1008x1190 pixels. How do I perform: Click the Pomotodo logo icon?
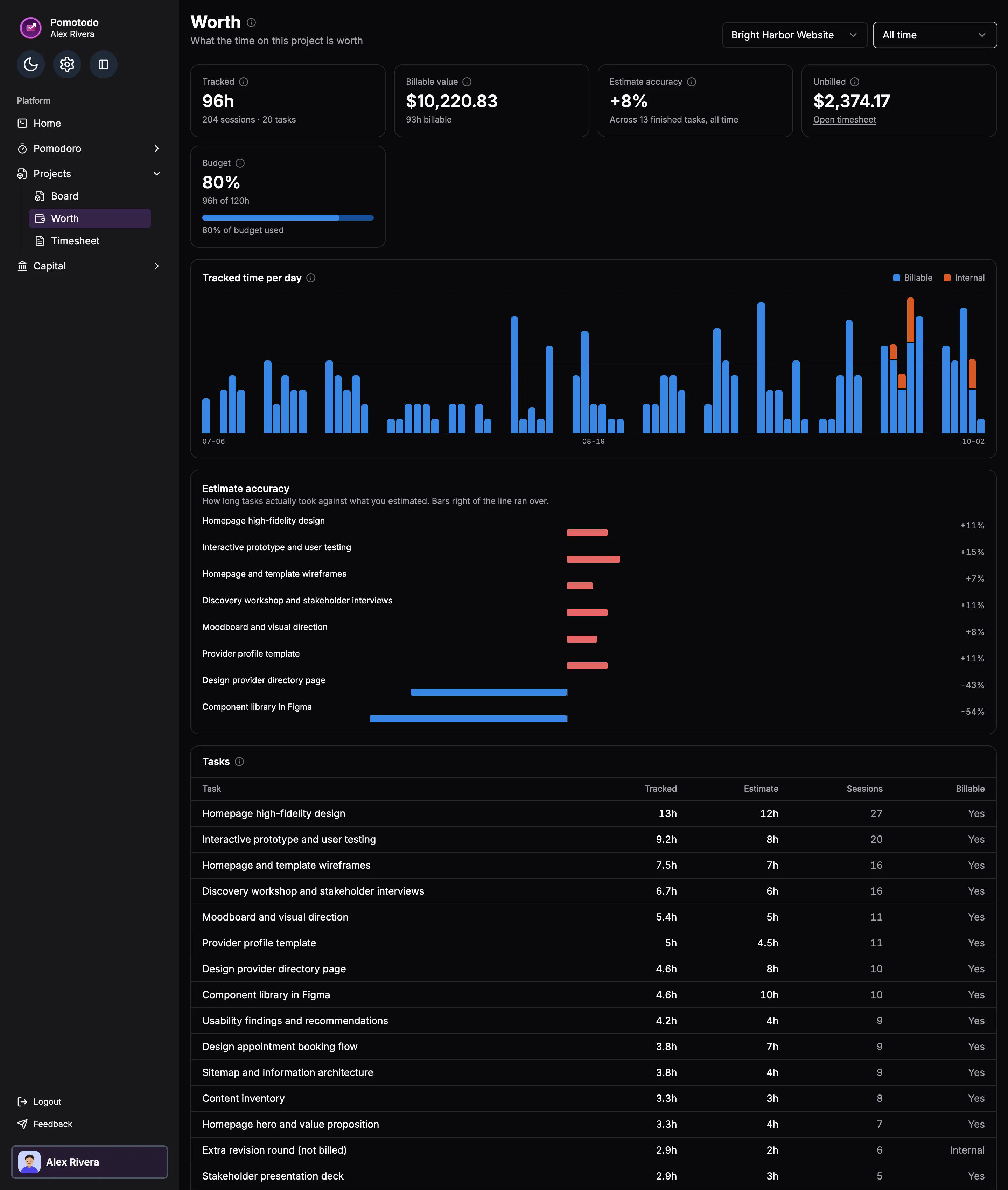click(31, 27)
